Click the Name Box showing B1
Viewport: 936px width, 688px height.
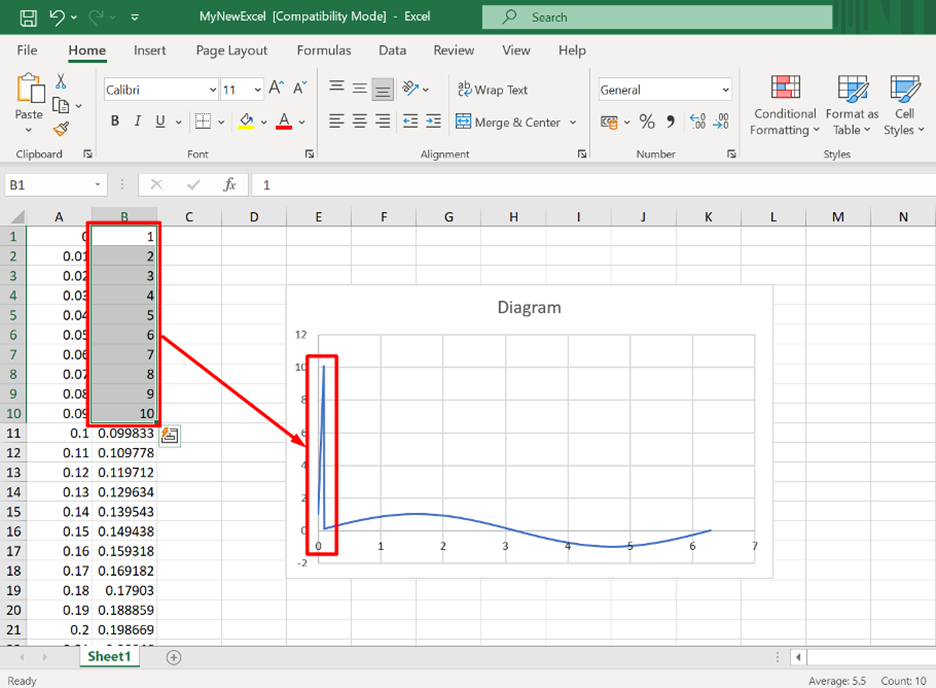(56, 185)
